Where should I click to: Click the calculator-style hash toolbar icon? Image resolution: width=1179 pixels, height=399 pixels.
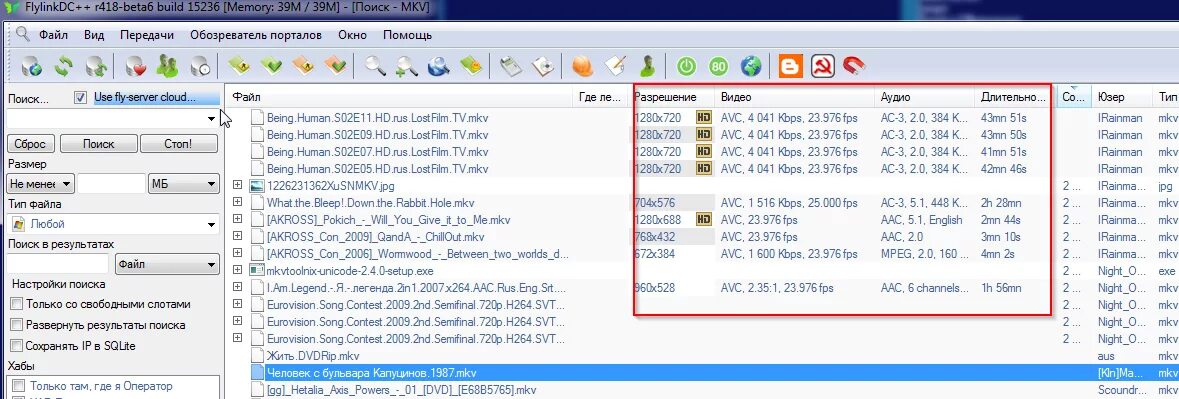tap(511, 67)
